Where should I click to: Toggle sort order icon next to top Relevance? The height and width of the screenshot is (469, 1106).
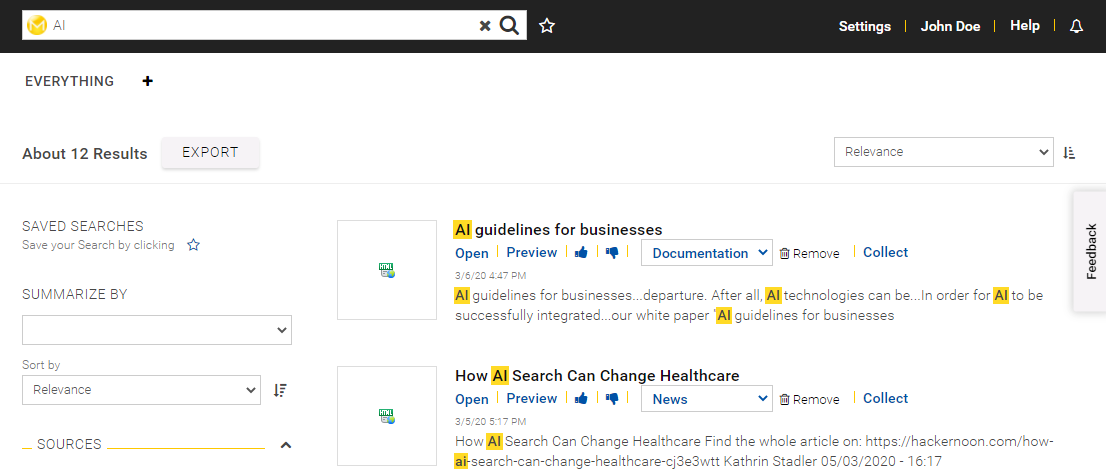(x=1069, y=152)
